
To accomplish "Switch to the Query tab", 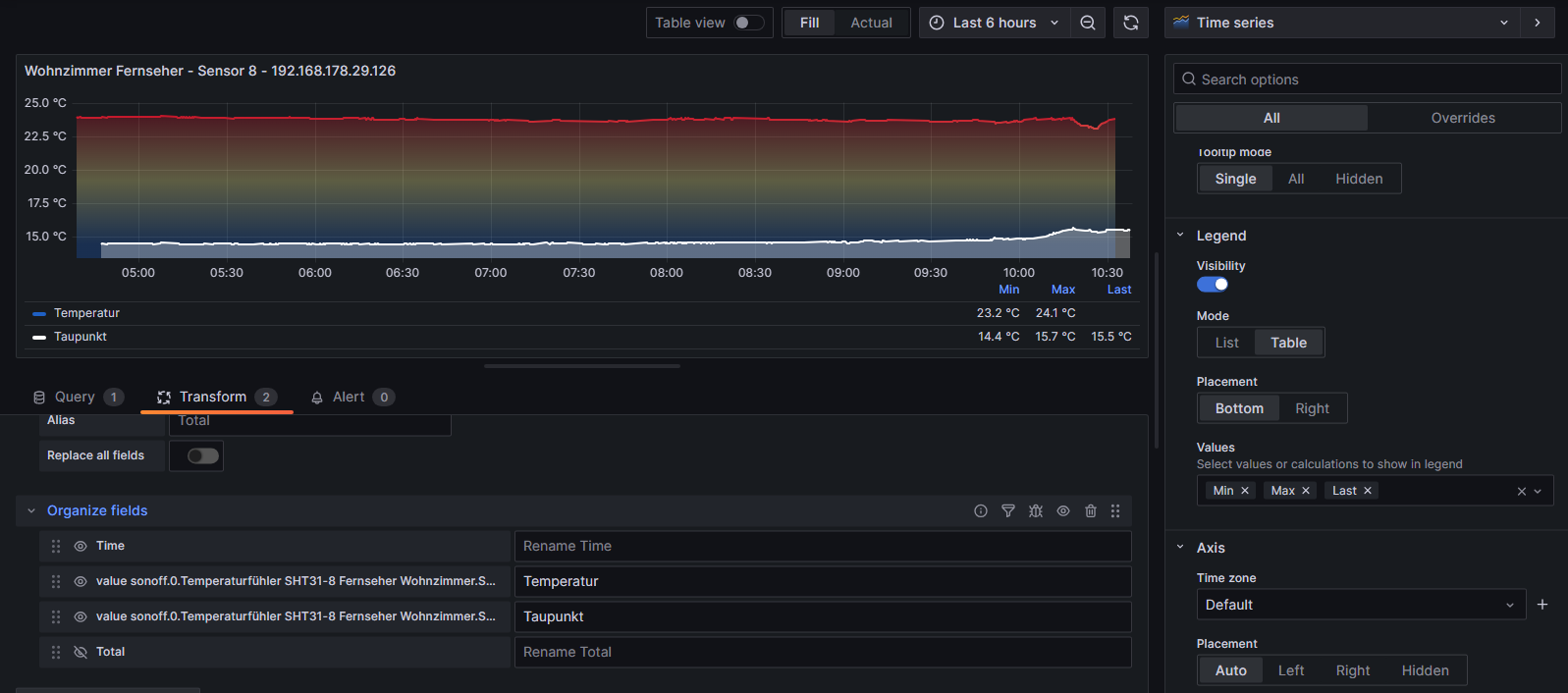I will coord(78,398).
